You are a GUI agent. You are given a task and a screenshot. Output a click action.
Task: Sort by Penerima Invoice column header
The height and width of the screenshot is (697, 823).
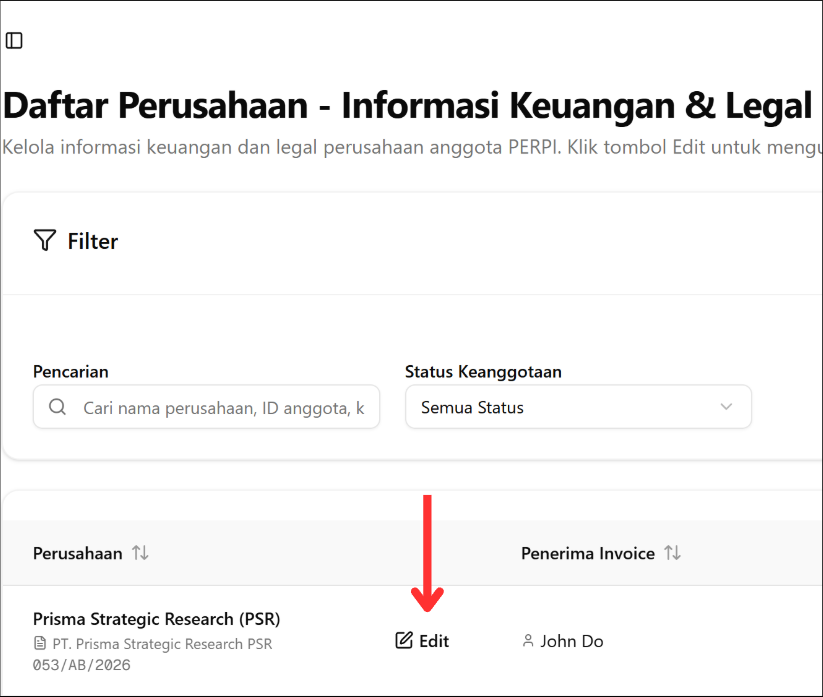[x=588, y=553]
